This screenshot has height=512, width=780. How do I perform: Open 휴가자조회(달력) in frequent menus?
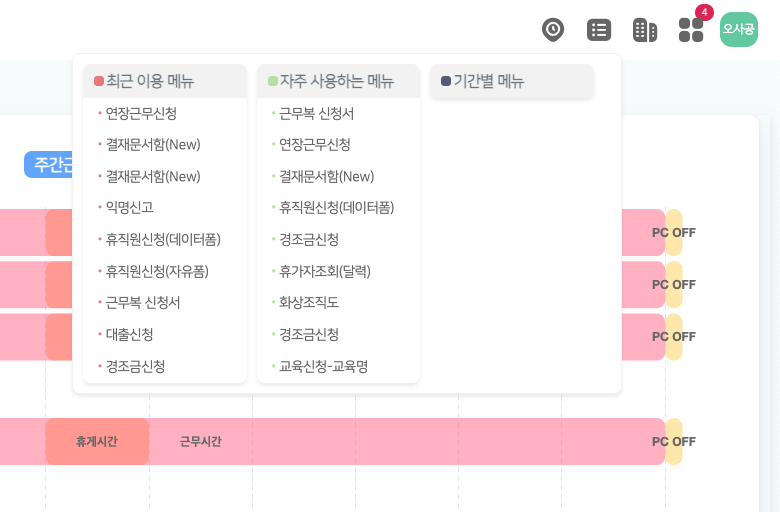click(324, 270)
